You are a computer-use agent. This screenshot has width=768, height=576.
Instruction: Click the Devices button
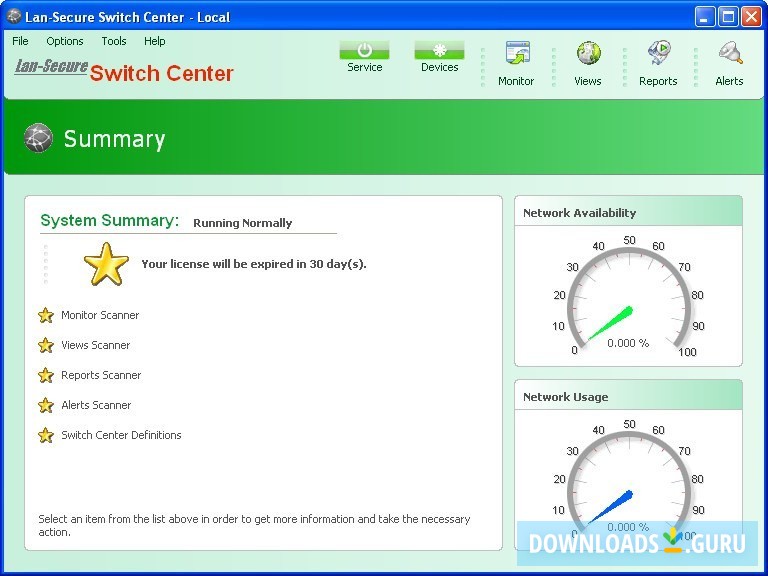click(x=439, y=50)
